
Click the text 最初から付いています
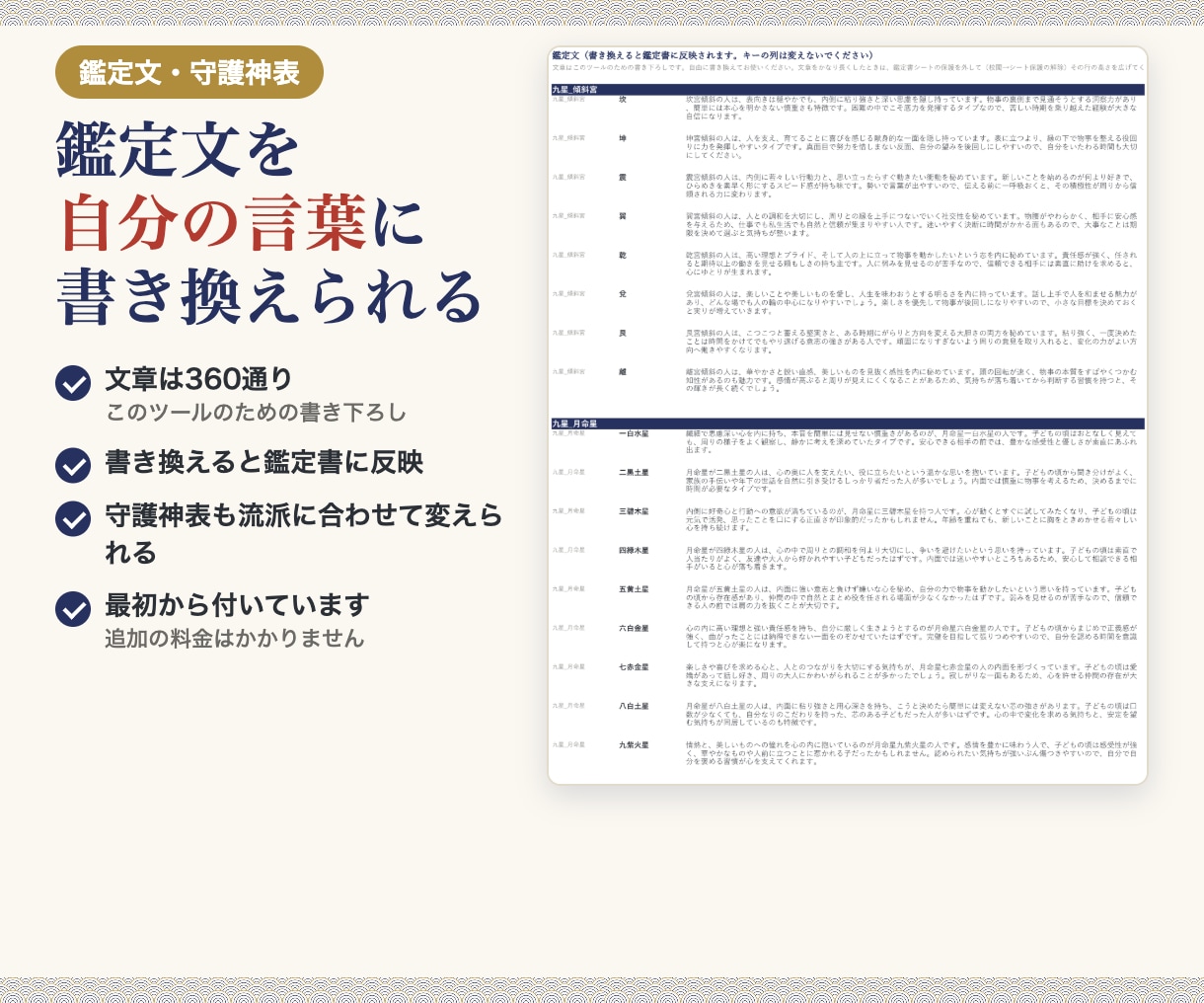click(237, 605)
